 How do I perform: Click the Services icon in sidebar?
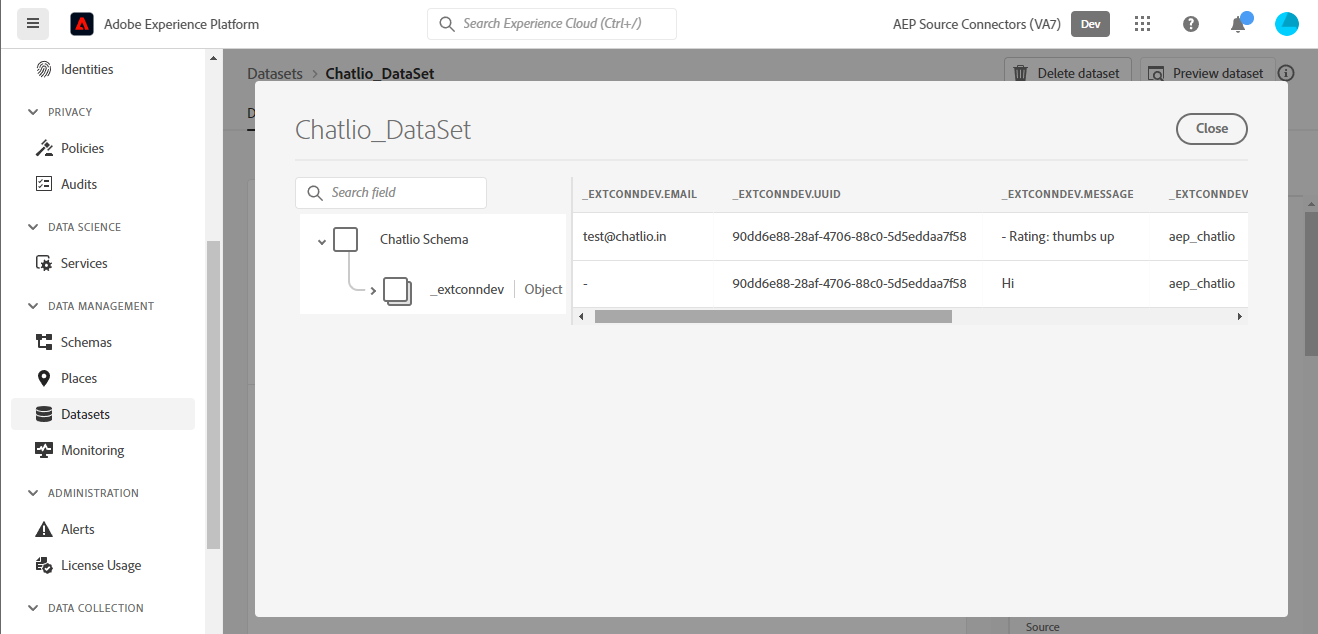click(x=44, y=263)
